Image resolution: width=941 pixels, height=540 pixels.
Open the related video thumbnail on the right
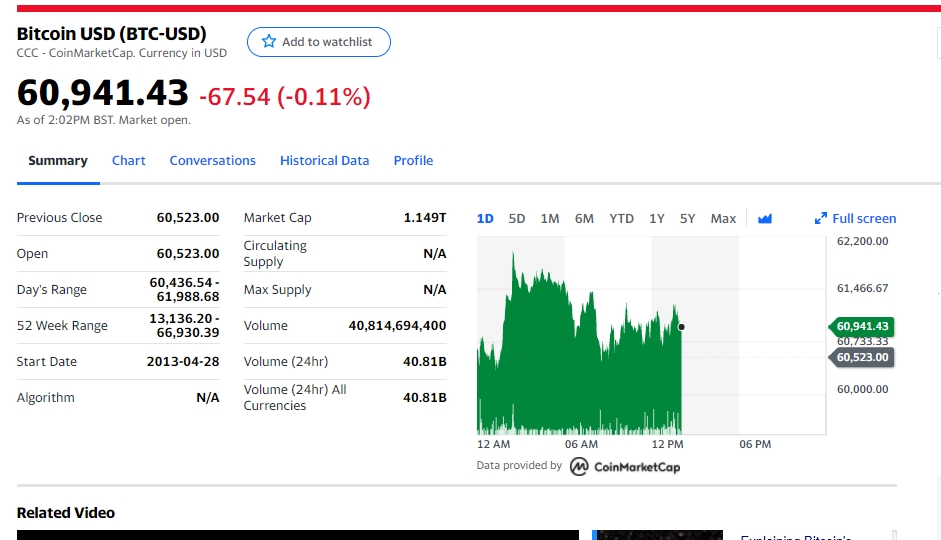click(657, 535)
